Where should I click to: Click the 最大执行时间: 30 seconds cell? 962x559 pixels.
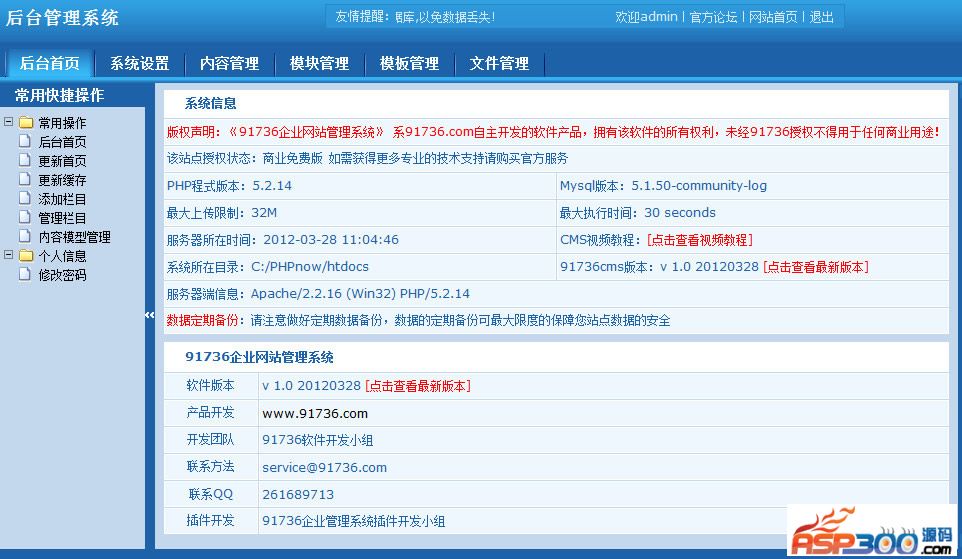coord(753,212)
